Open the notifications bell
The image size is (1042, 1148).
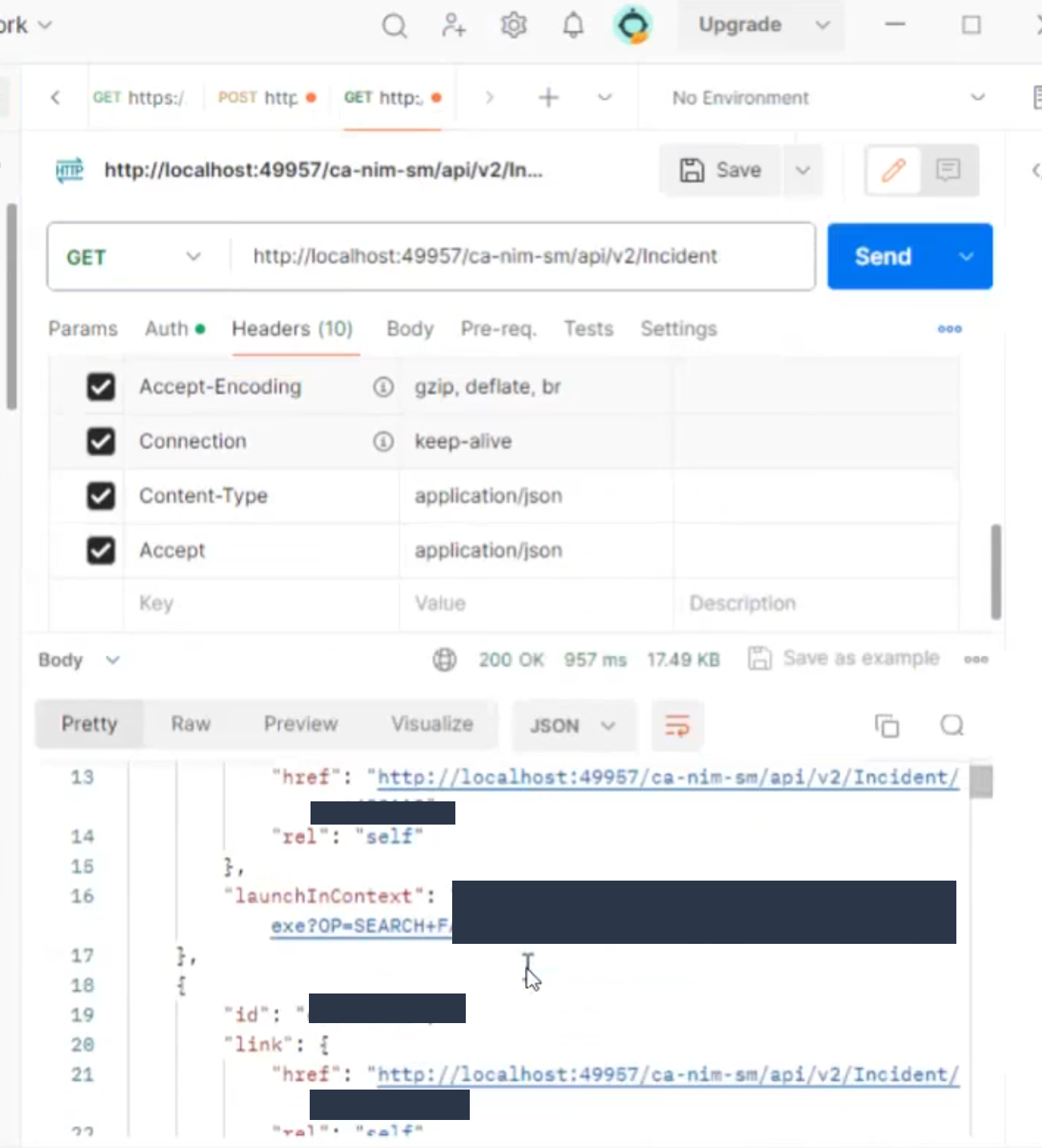click(x=573, y=26)
